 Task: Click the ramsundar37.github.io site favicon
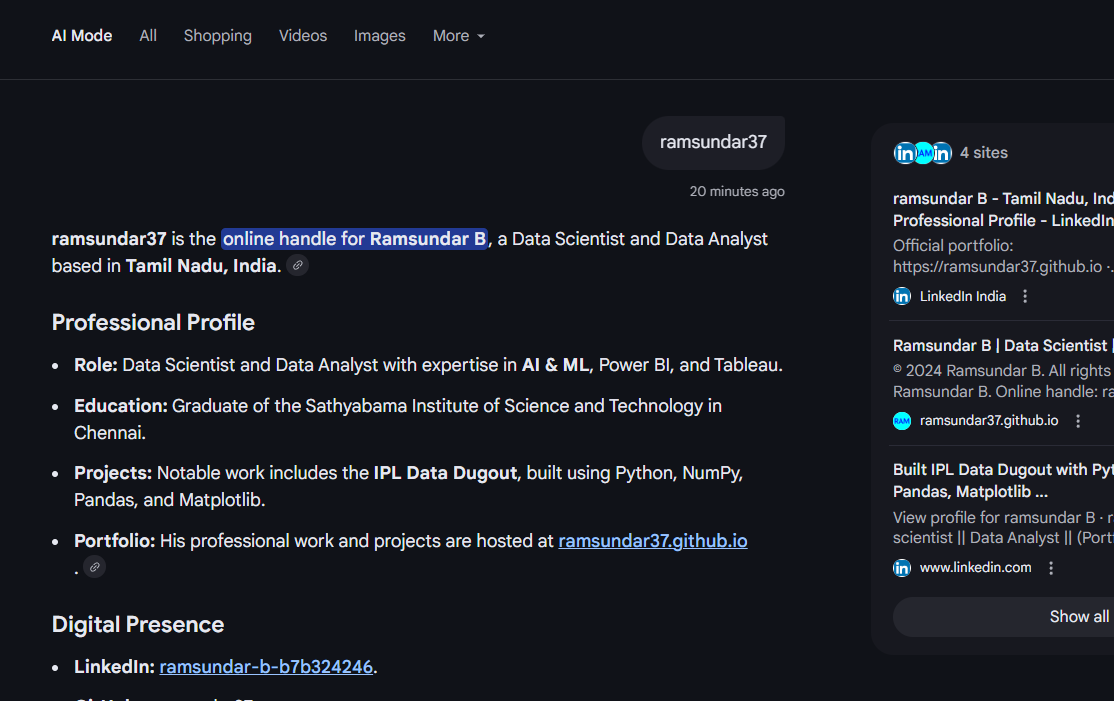click(902, 420)
